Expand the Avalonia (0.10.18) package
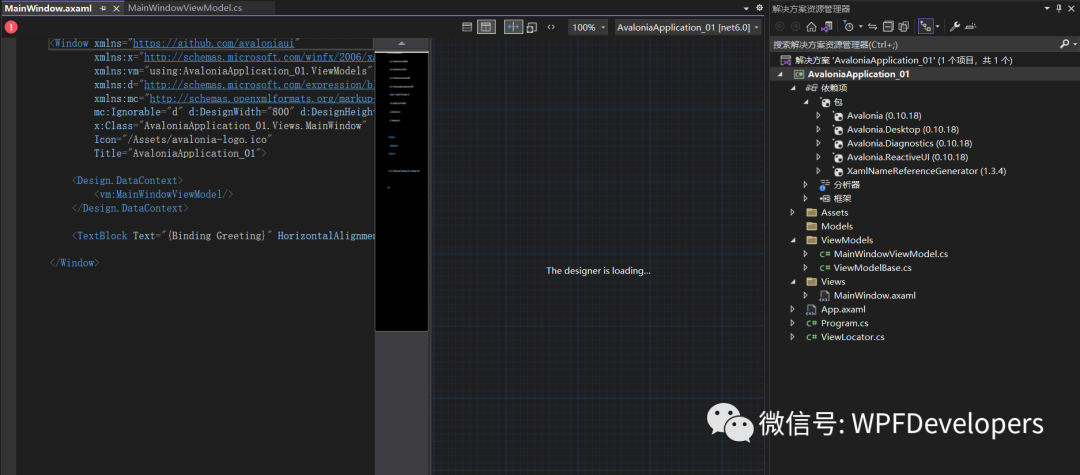 coord(818,116)
